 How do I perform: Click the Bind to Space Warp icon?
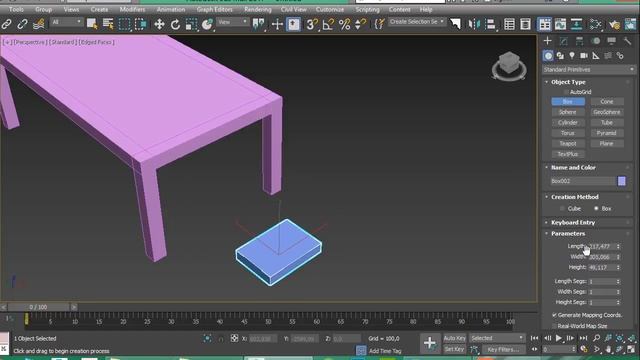click(39, 24)
